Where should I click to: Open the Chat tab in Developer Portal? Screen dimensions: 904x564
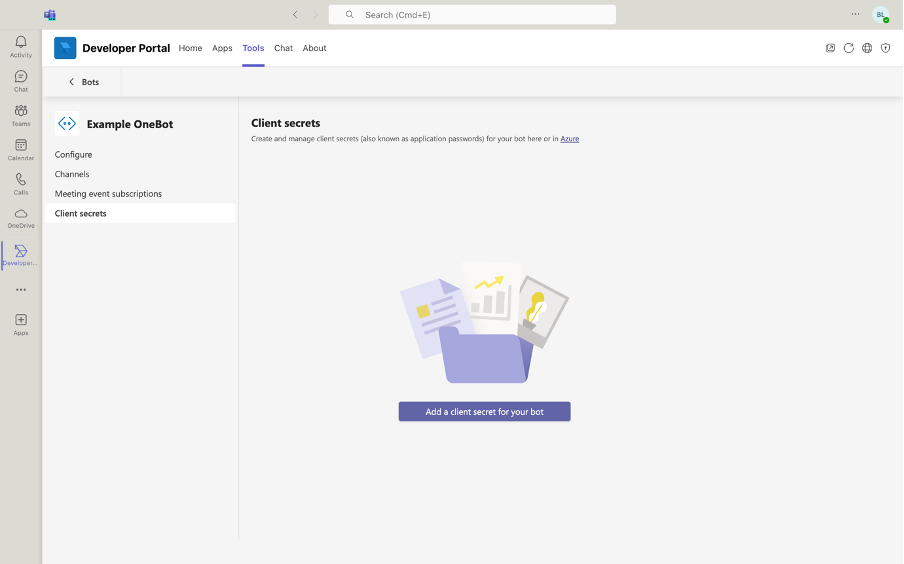pos(283,48)
